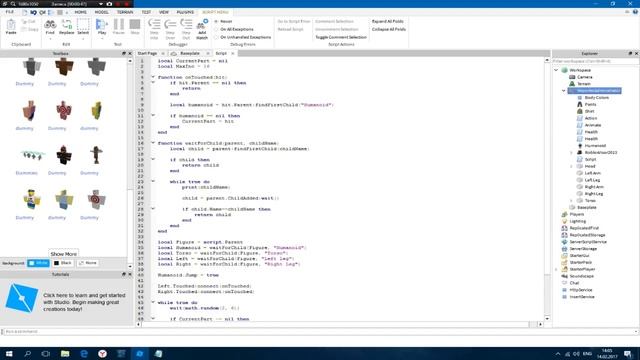Collapse function onTouched fold on line 4
This screenshot has height=360, width=640.
click(153, 77)
